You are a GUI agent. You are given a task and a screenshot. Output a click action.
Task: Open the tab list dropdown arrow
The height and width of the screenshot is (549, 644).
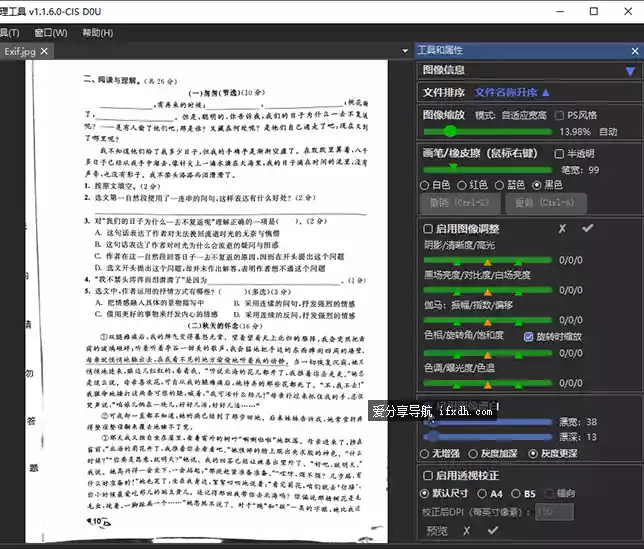click(x=405, y=51)
